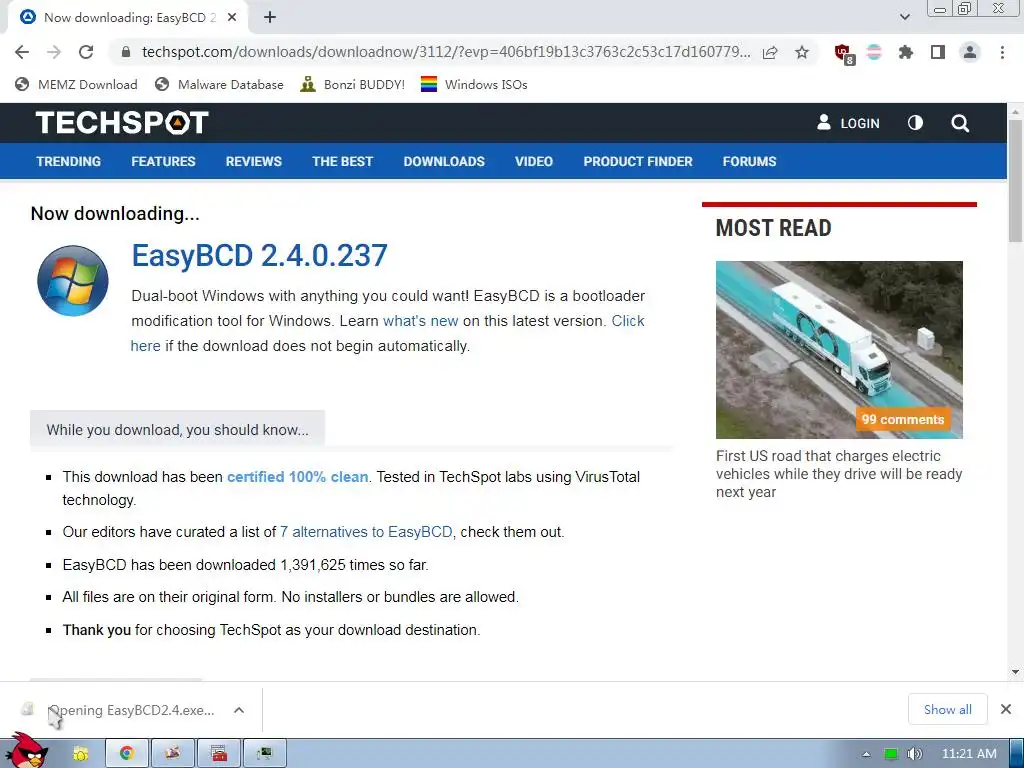Open the FEATURES nav item
1024x768 pixels.
163,161
